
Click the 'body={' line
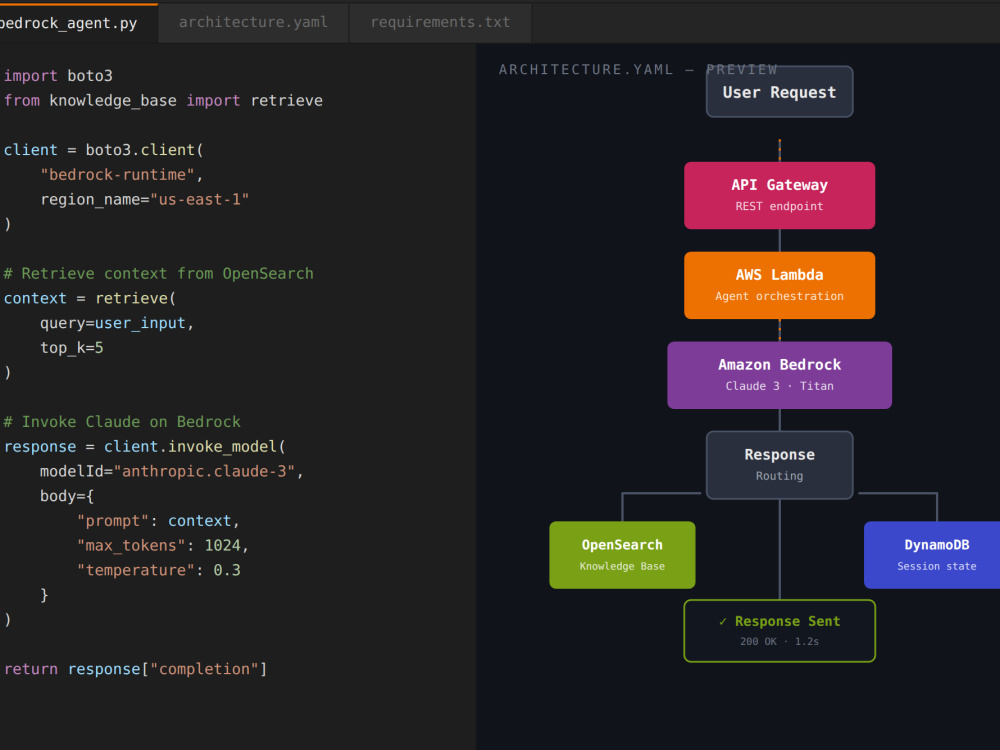[67, 496]
